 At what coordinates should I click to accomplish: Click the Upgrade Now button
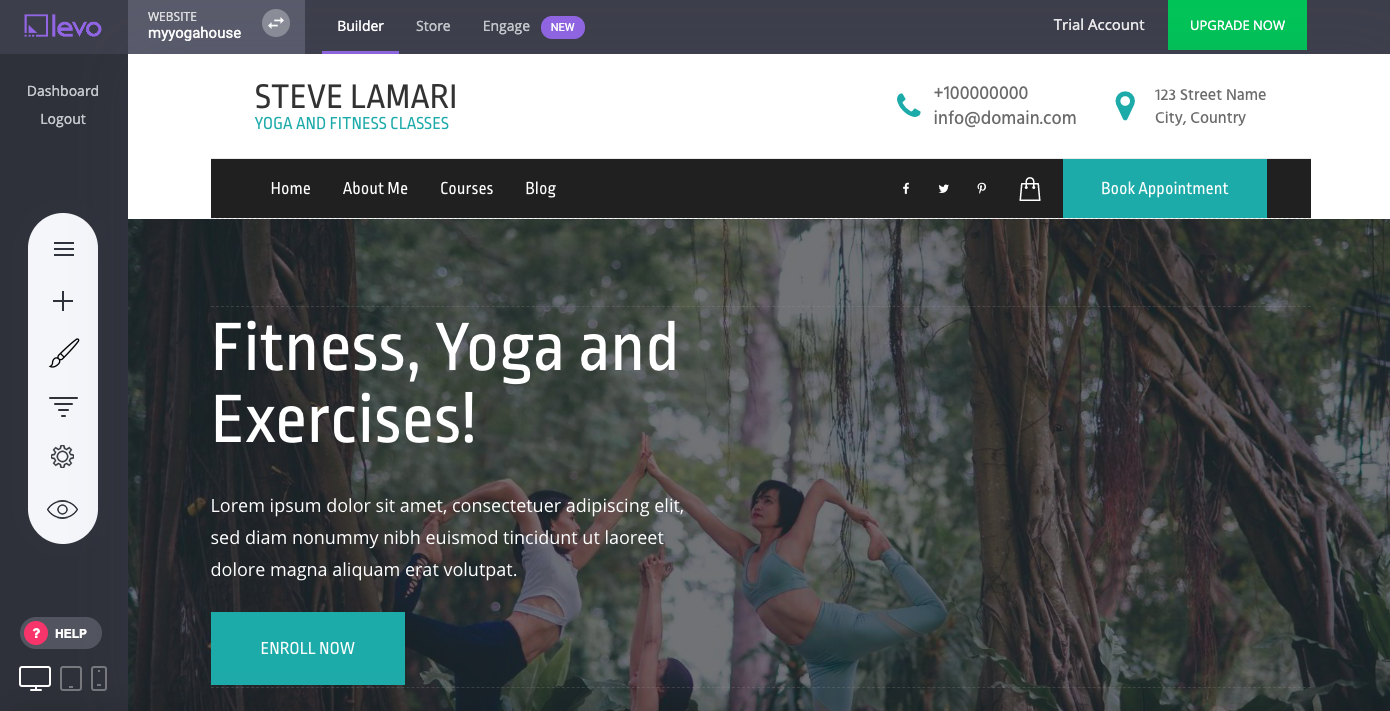coord(1237,25)
